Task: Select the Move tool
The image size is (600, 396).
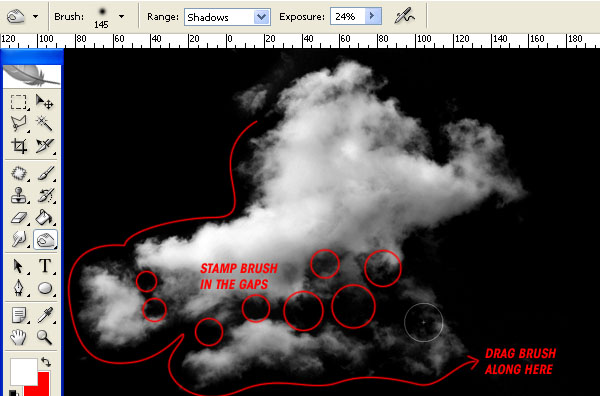Action: click(44, 102)
